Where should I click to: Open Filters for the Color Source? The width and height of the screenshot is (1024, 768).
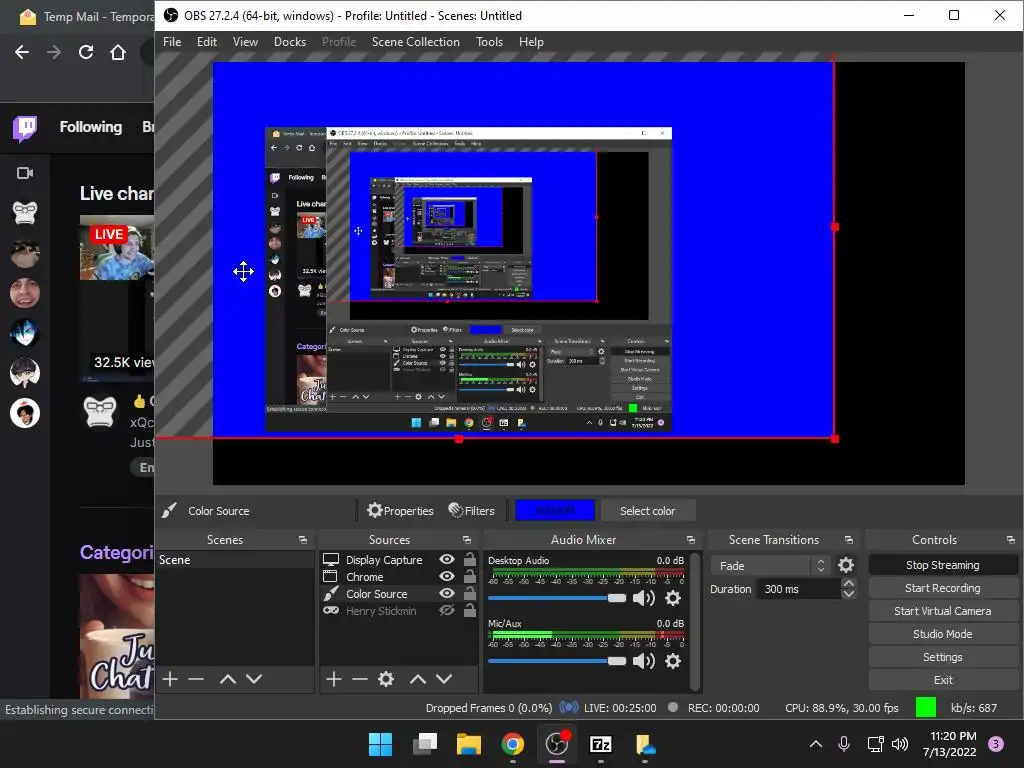coord(471,511)
